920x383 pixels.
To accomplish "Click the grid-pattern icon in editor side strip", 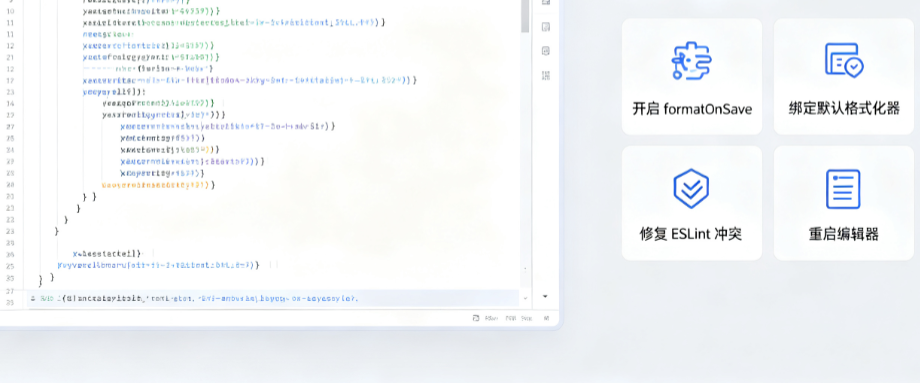I will 546,75.
